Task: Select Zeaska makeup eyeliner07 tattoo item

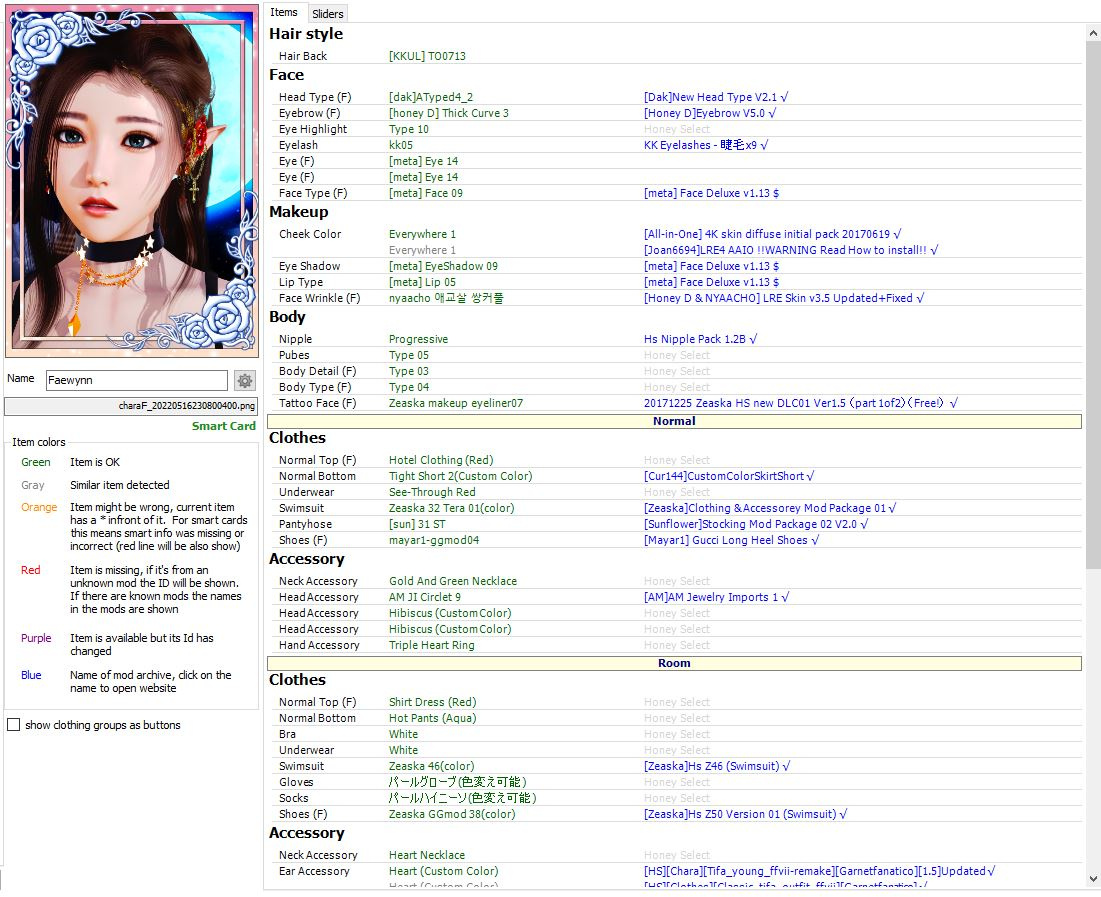Action: tap(456, 403)
